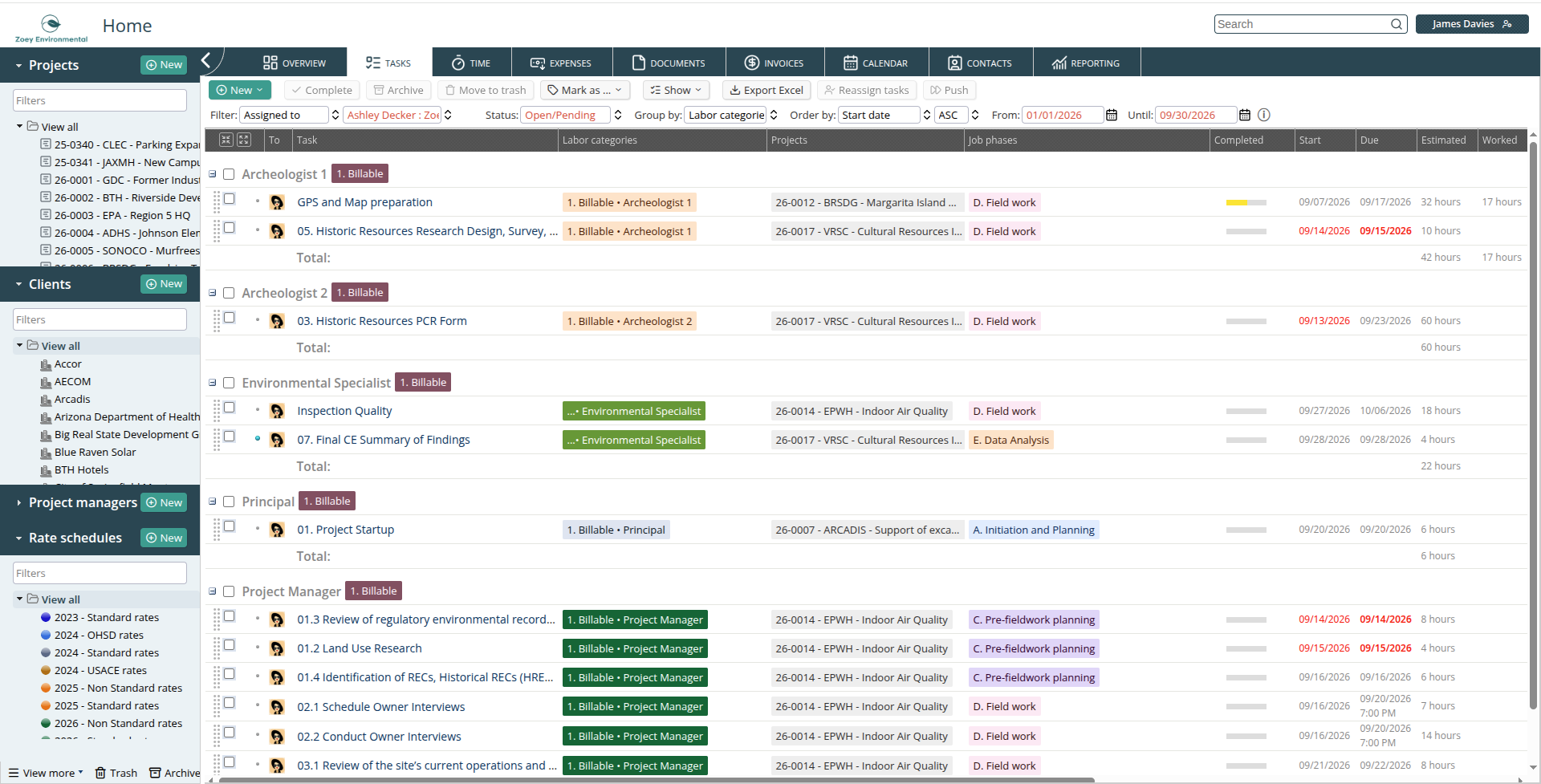Open the Mark as dropdown button
Viewport: 1541px width, 784px height.
pyautogui.click(x=585, y=90)
